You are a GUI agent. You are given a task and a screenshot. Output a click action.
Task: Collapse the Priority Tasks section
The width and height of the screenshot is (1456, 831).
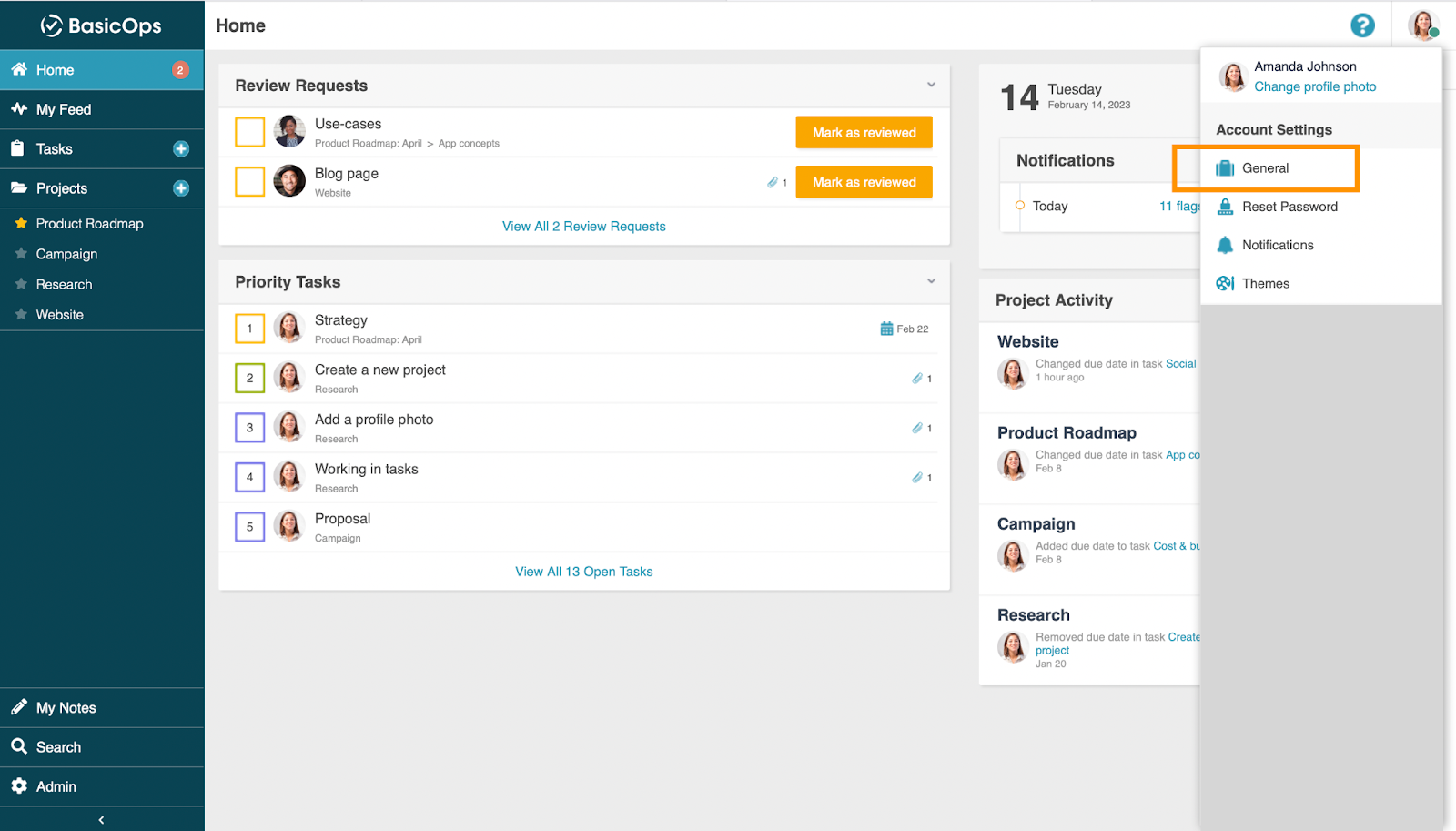coord(931,281)
